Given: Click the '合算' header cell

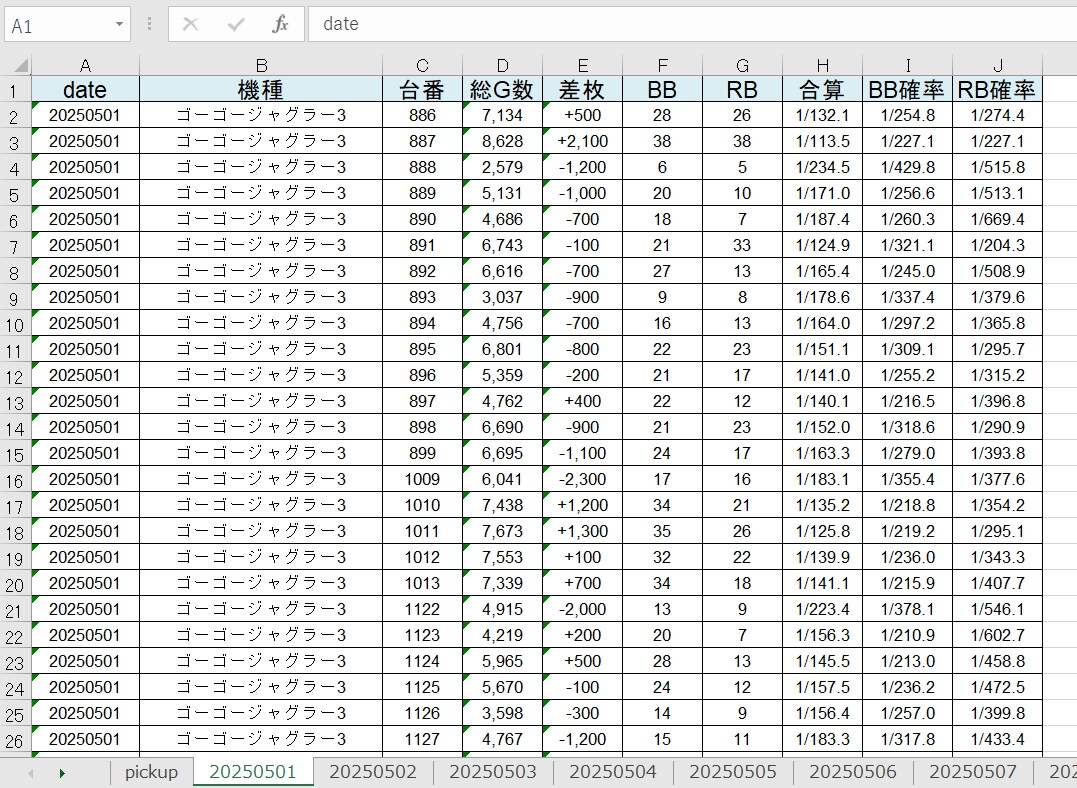Looking at the screenshot, I should (x=822, y=89).
